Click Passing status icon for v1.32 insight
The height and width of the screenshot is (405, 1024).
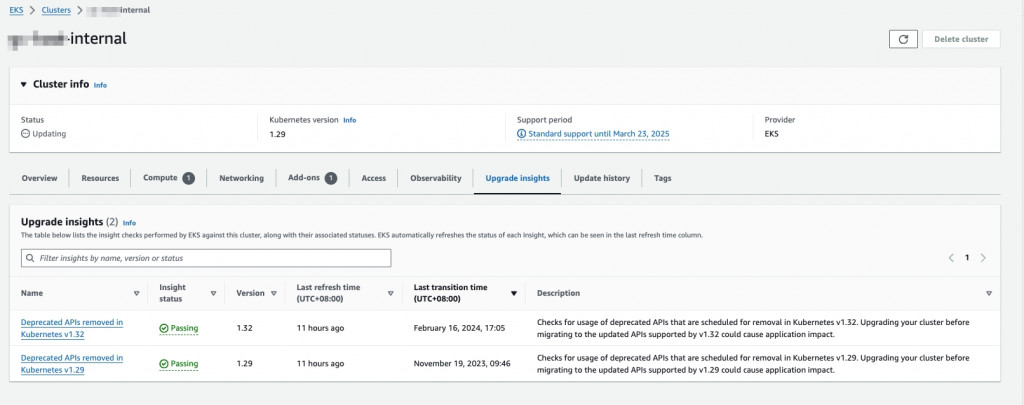click(x=164, y=328)
